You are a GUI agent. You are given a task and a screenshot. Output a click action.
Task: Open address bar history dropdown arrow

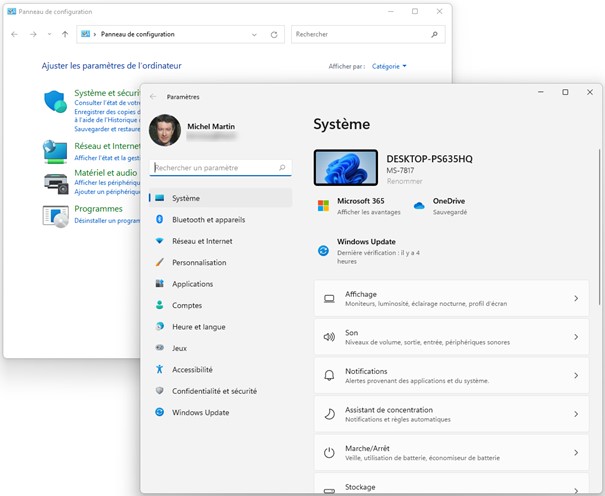(258, 34)
